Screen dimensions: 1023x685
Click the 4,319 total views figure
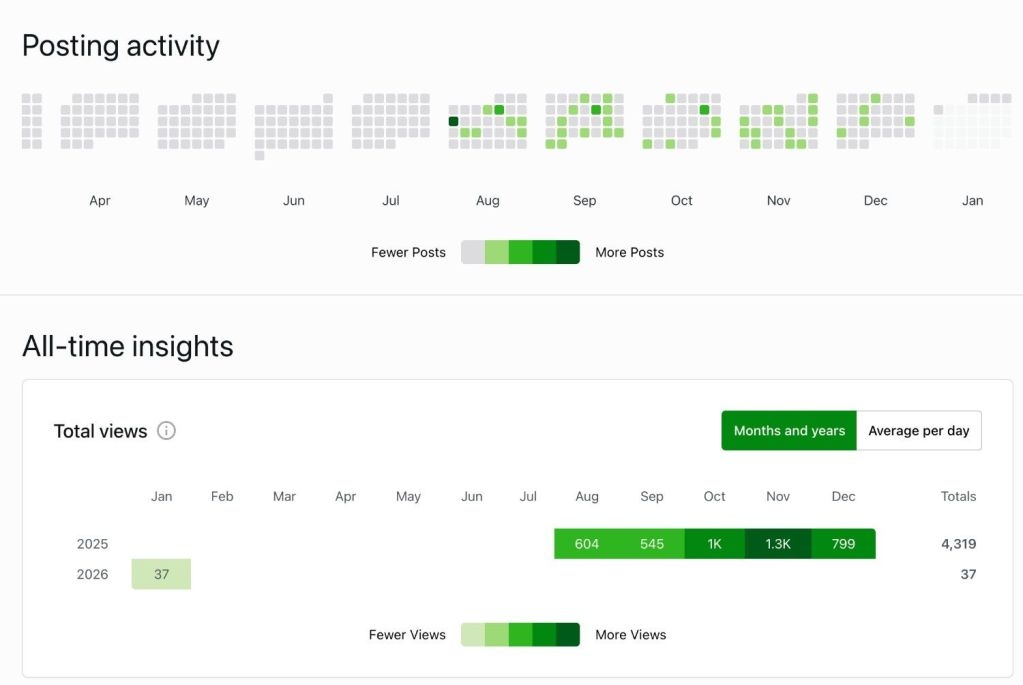pos(958,544)
